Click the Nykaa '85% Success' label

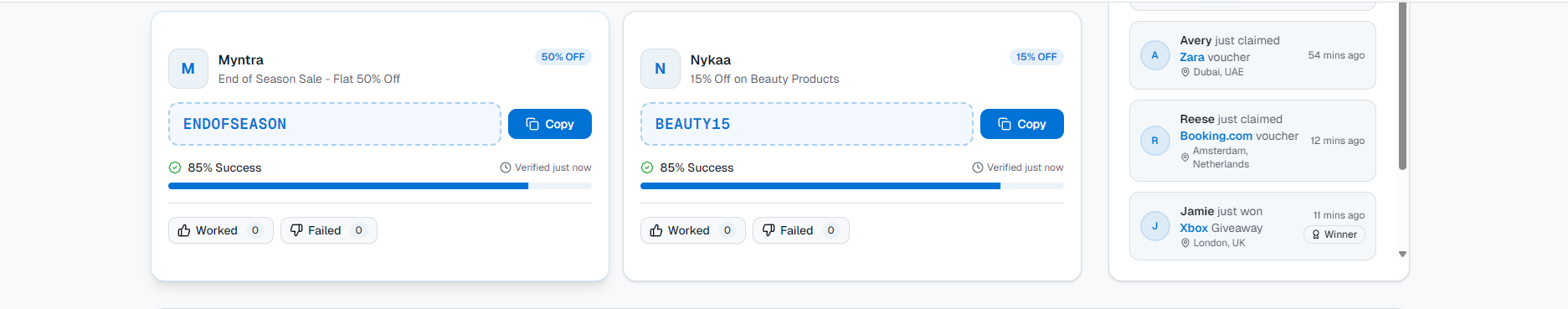(x=697, y=167)
